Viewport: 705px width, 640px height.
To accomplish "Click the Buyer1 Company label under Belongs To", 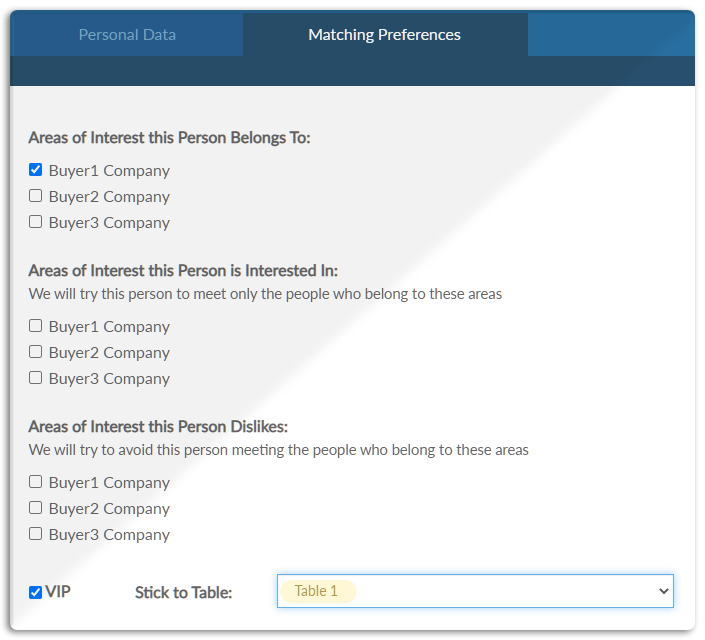I will (109, 170).
